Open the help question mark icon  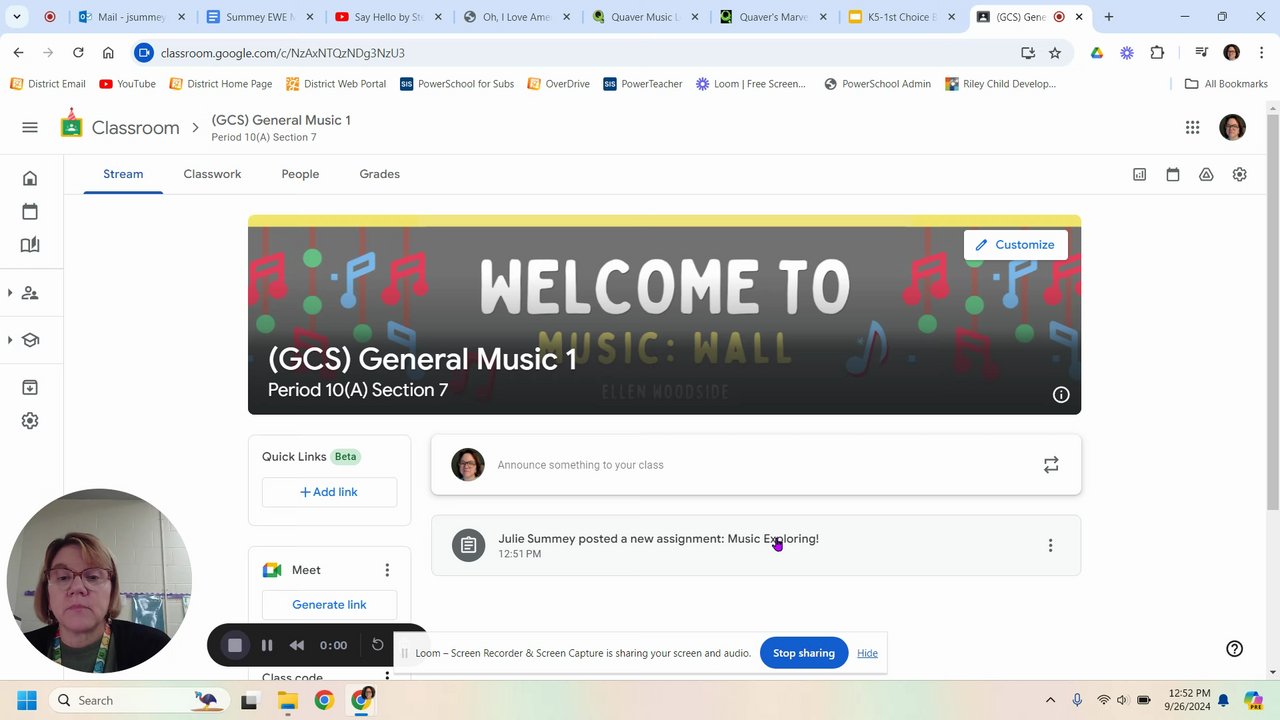(1234, 648)
